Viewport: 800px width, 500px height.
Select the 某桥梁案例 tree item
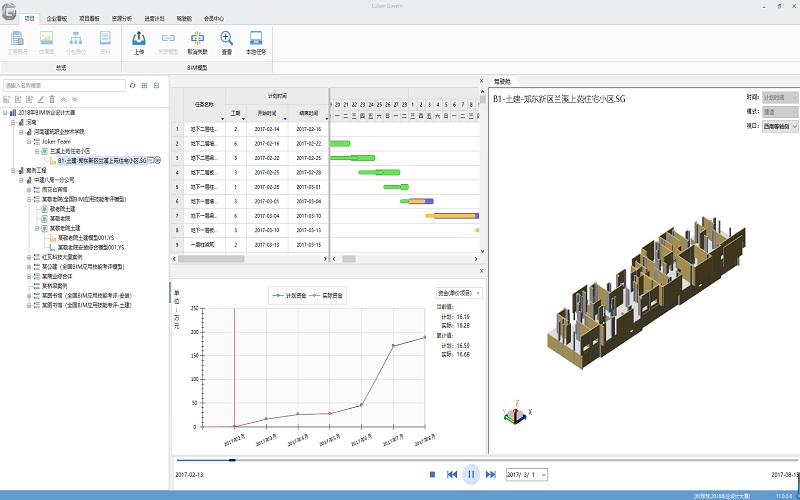54,286
